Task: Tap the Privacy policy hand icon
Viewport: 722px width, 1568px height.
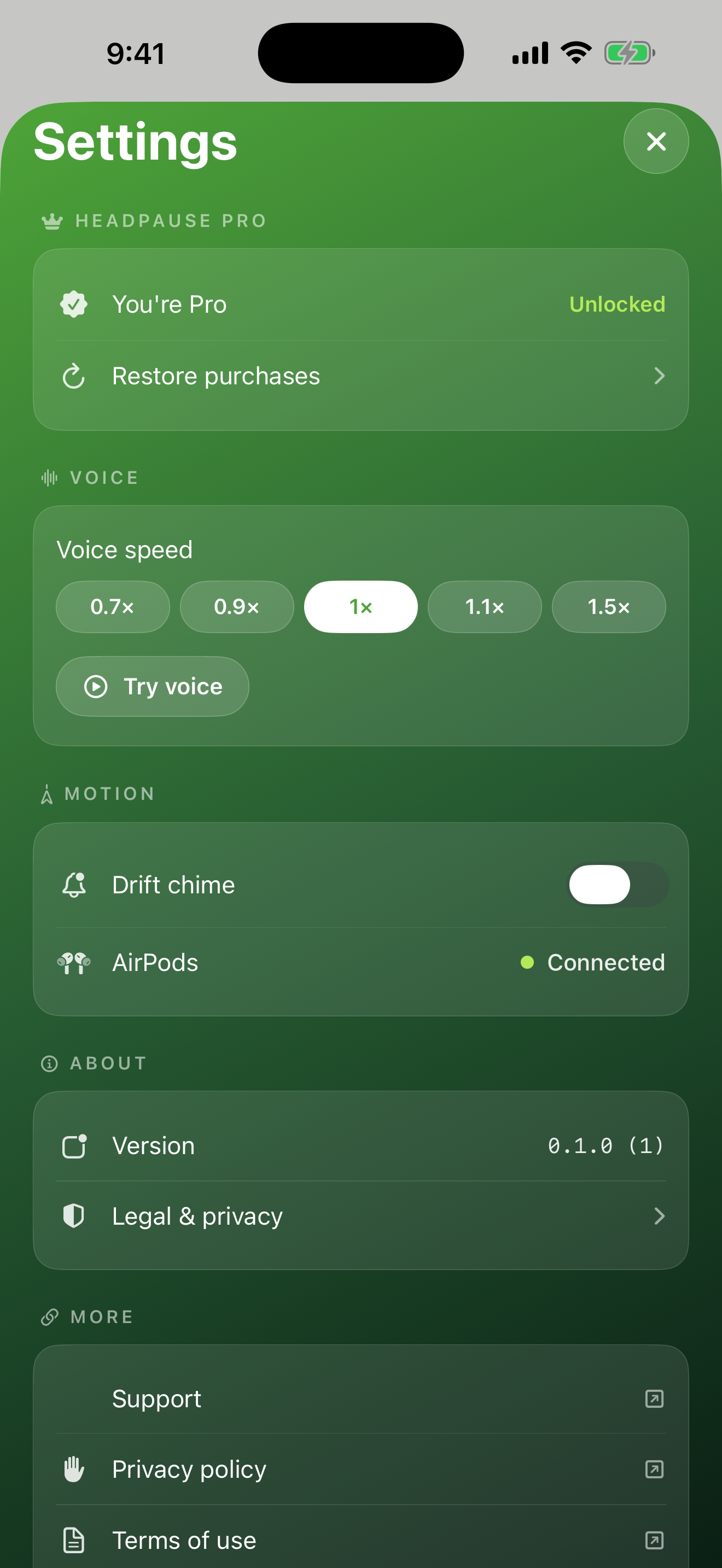Action: point(74,1470)
